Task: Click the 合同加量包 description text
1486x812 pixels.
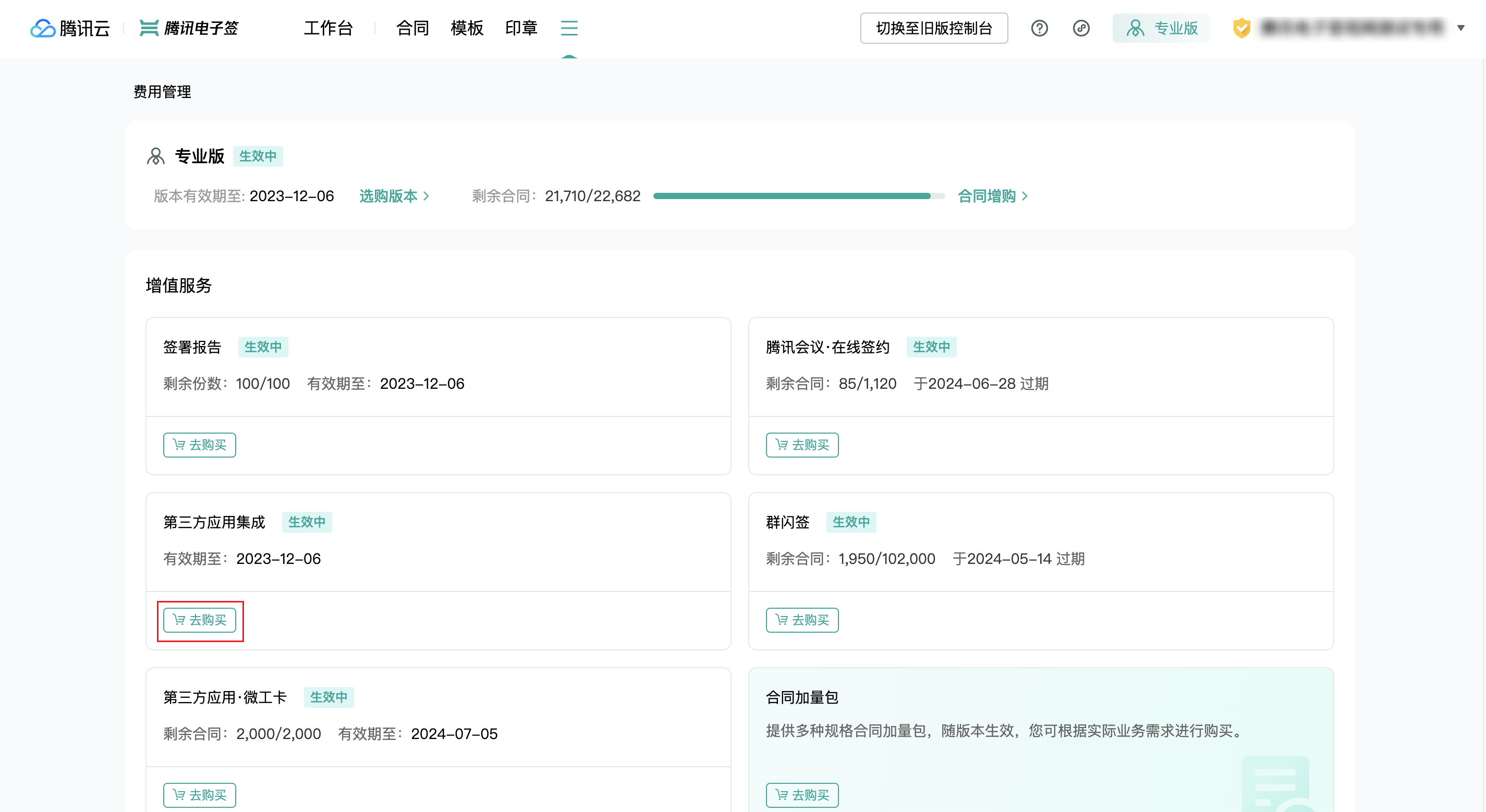Action: pos(1004,731)
